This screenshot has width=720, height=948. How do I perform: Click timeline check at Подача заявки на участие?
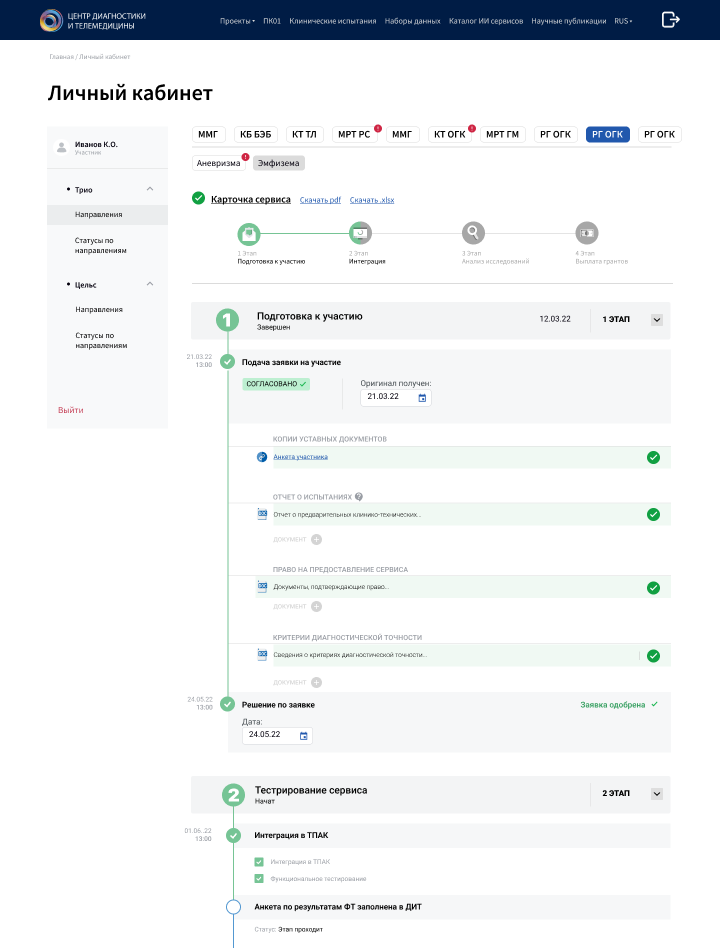pos(227,362)
